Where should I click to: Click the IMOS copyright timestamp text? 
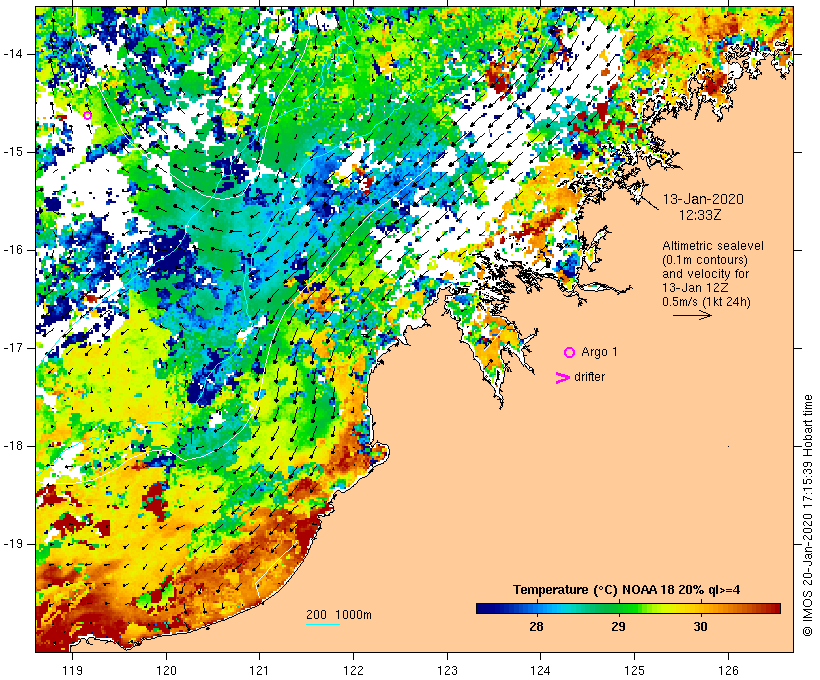[808, 515]
